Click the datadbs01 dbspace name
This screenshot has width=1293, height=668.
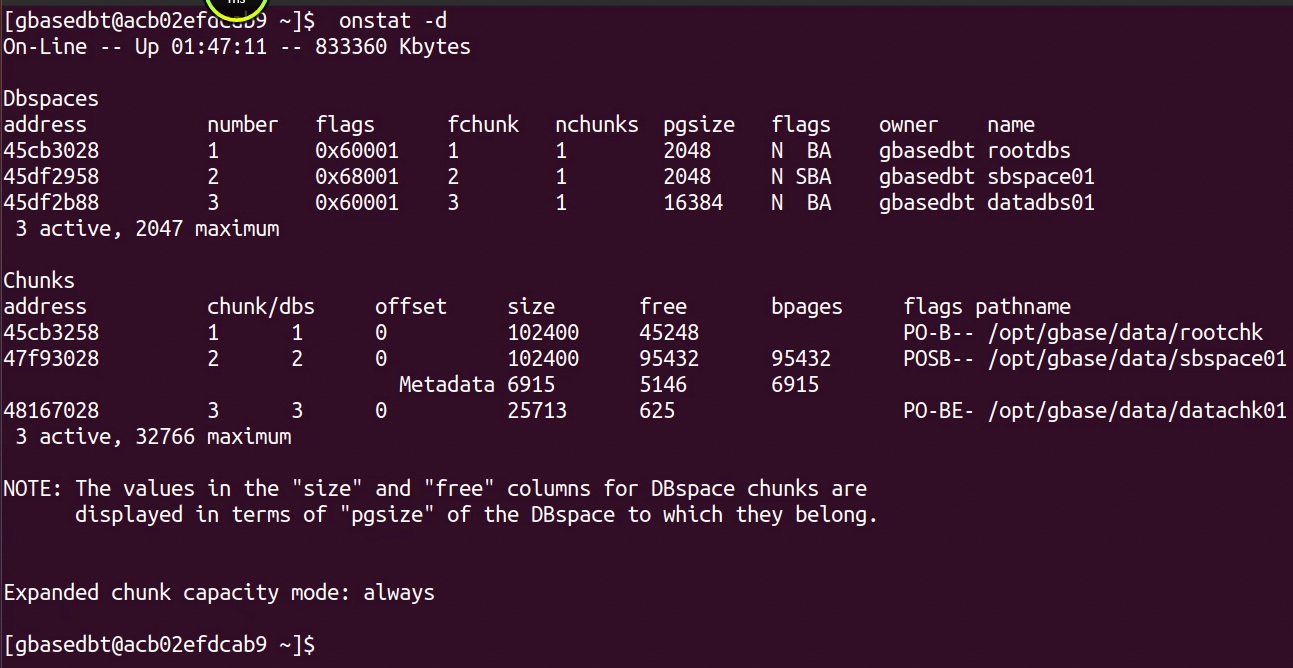tap(1041, 203)
